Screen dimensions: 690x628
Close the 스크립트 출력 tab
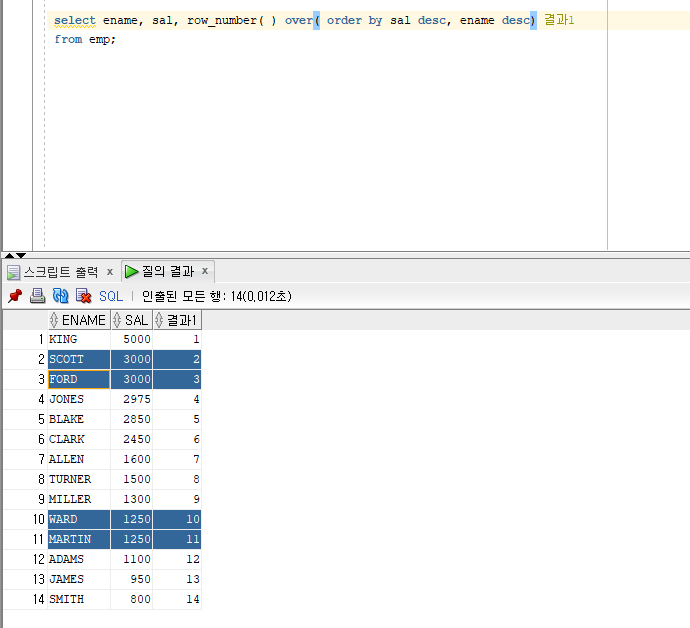pos(110,272)
